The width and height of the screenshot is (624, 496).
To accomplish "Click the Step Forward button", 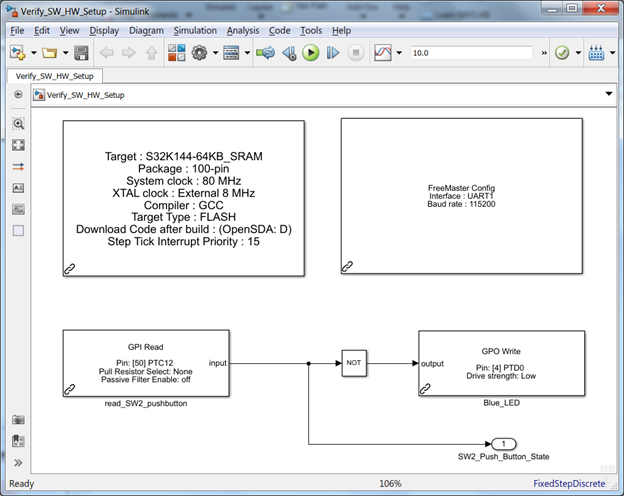I will coord(333,53).
